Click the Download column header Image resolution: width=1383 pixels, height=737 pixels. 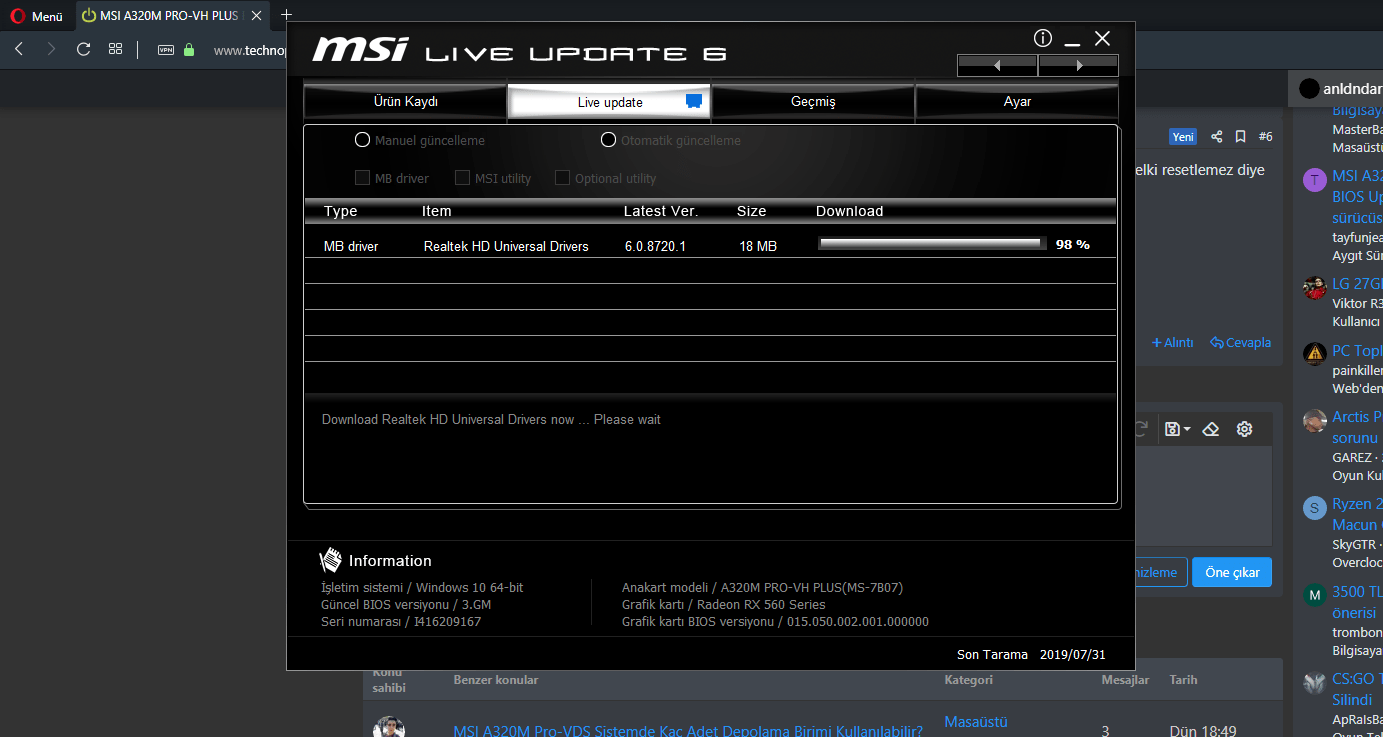click(x=849, y=211)
